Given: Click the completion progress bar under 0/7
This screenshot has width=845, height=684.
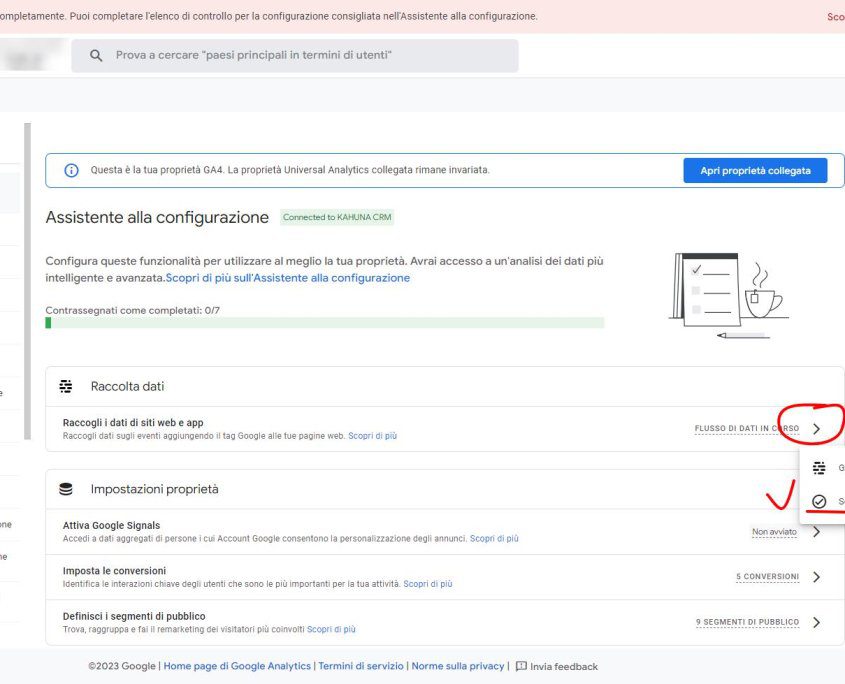Looking at the screenshot, I should coord(324,324).
